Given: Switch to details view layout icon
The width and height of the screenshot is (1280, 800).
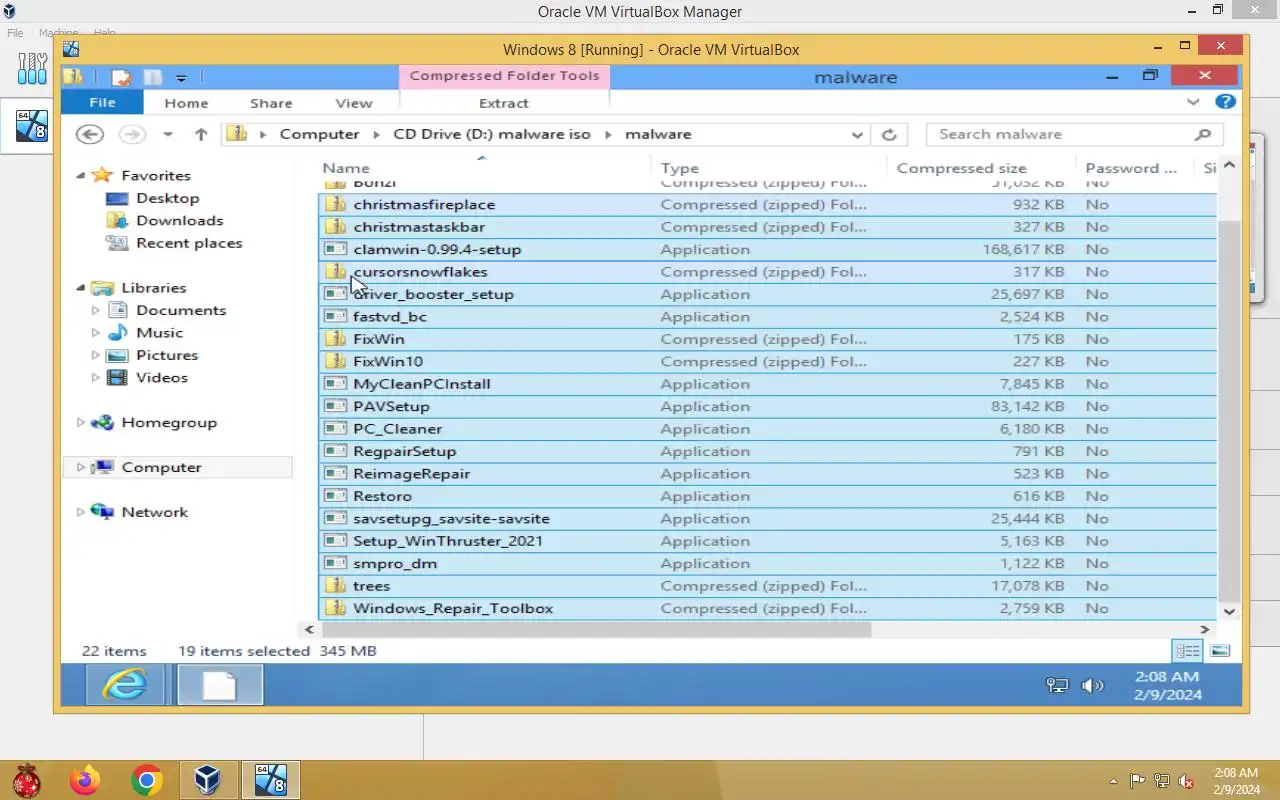Looking at the screenshot, I should [1187, 651].
